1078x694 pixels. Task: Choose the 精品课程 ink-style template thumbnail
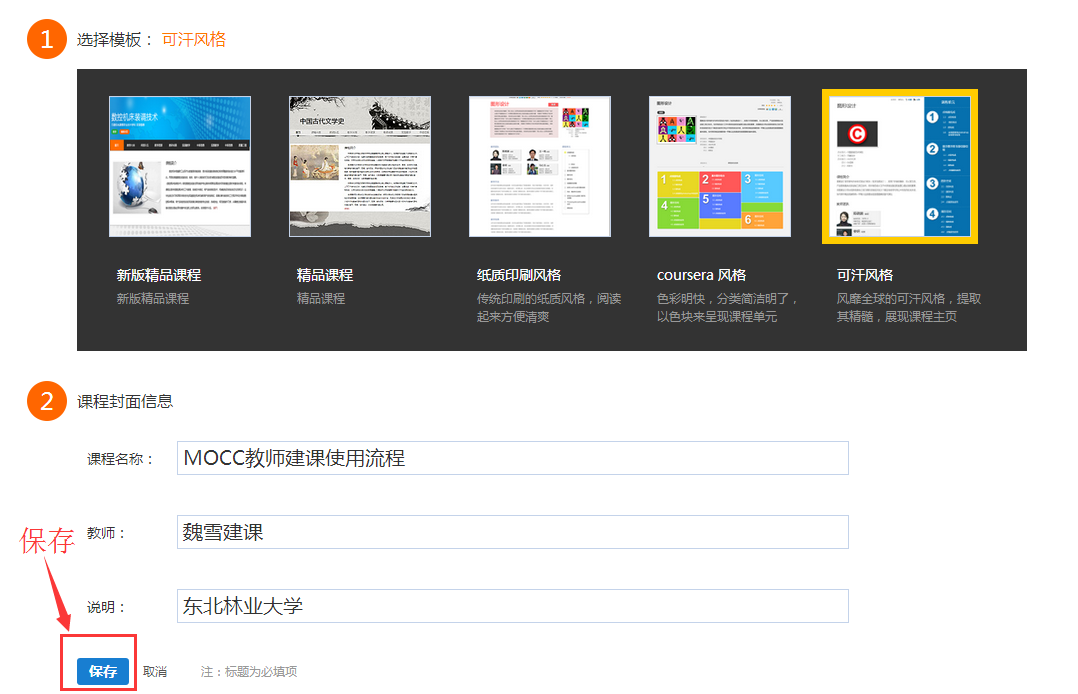(360, 166)
